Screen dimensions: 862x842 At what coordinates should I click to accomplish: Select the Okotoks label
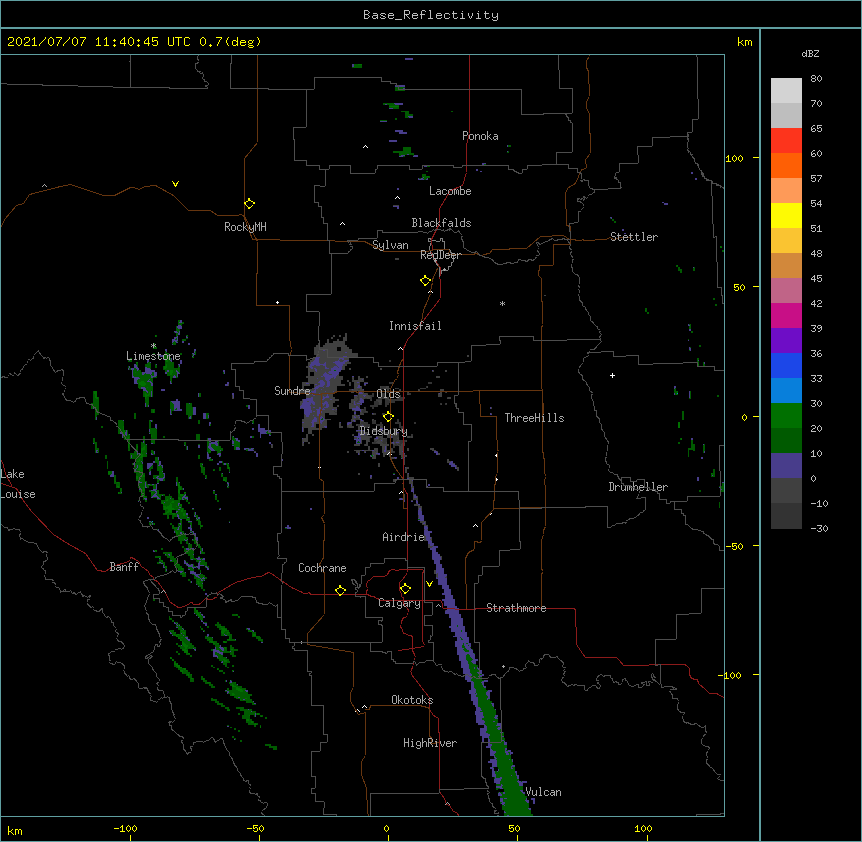tap(412, 700)
